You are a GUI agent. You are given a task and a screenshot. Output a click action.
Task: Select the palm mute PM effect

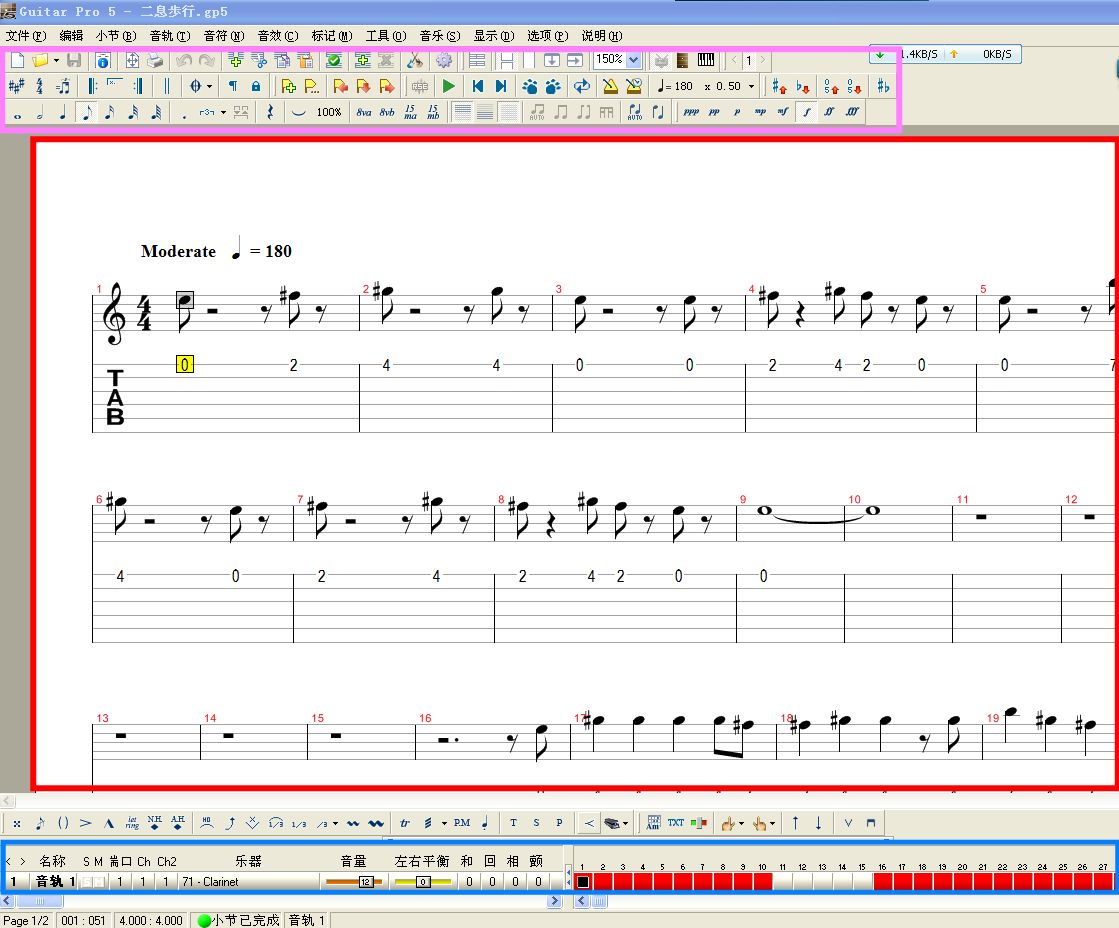point(462,823)
